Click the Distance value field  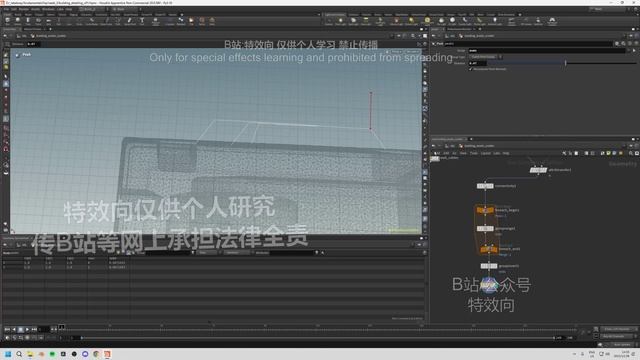478,63
